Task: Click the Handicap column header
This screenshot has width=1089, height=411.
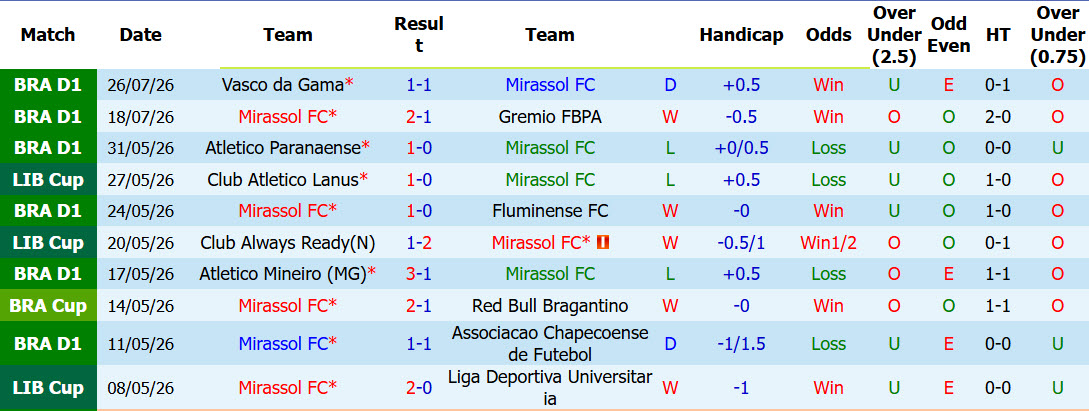Action: (741, 35)
